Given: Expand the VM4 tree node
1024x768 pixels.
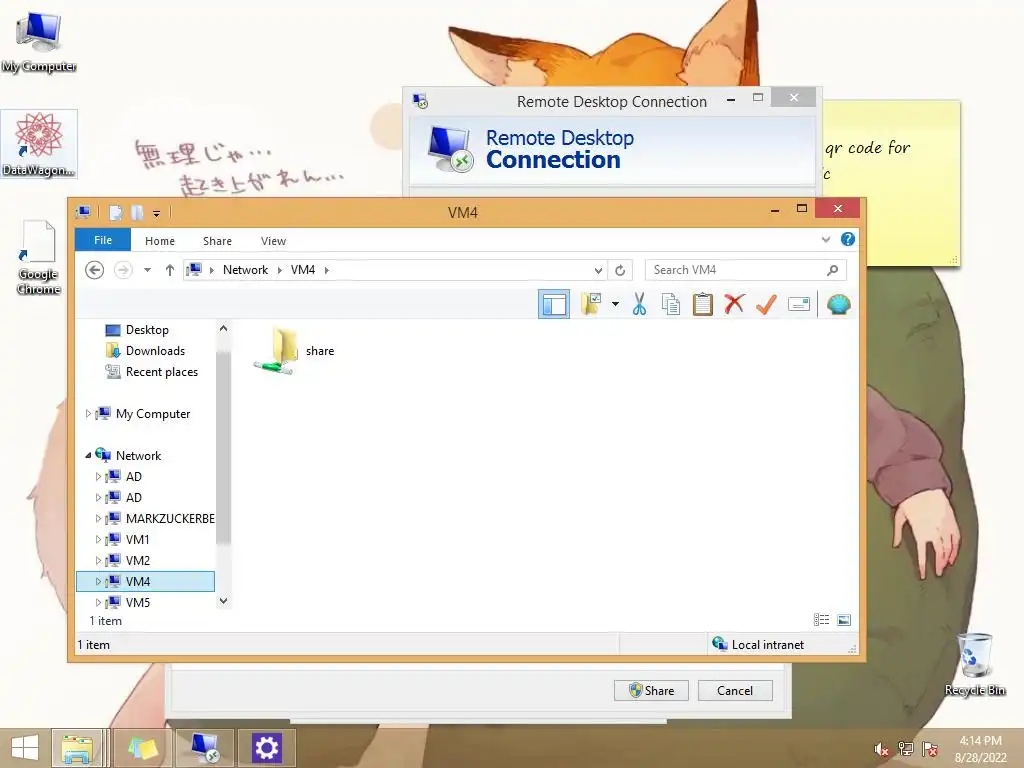Looking at the screenshot, I should (x=99, y=581).
